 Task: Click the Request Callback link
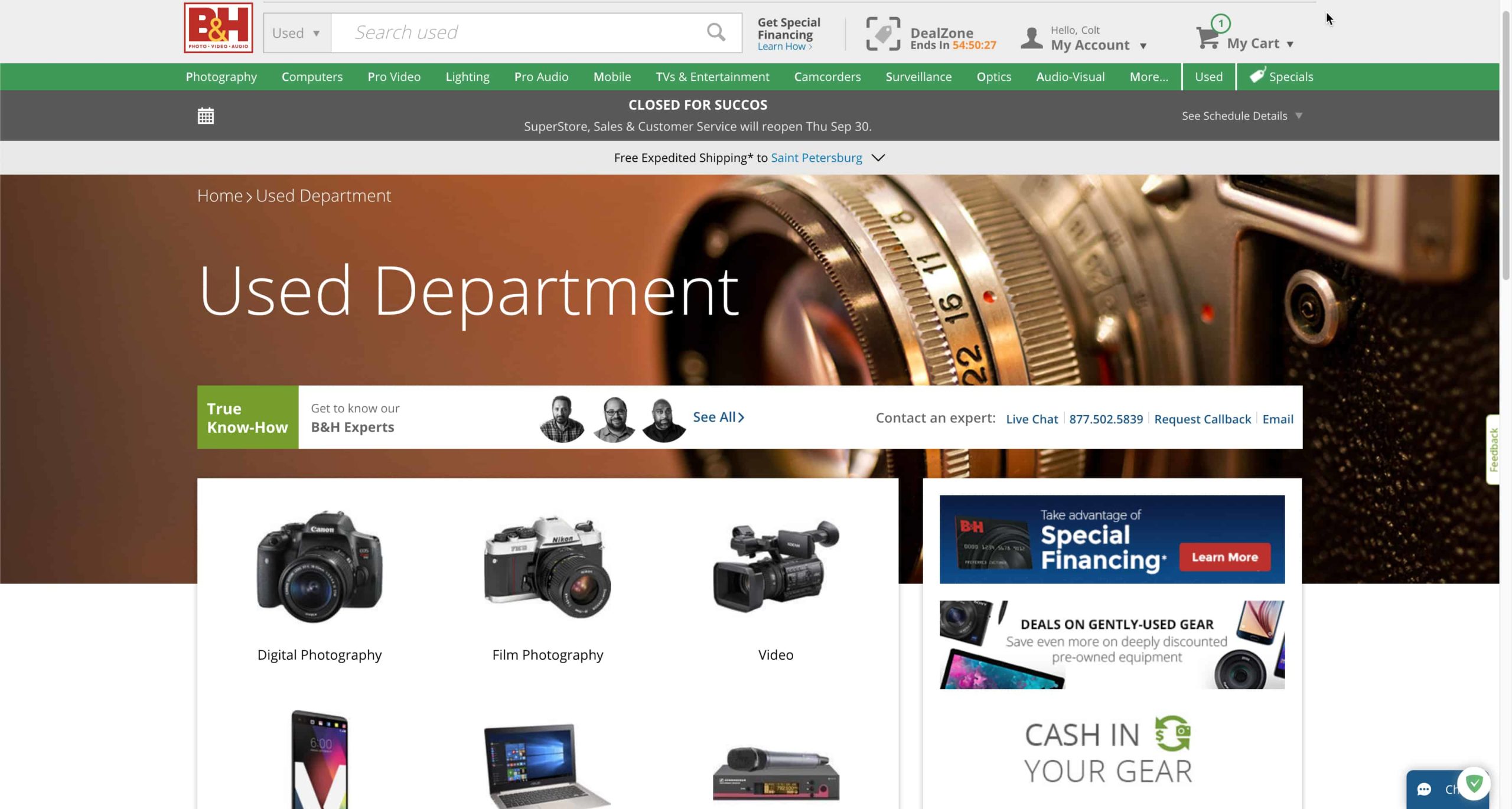(x=1202, y=419)
